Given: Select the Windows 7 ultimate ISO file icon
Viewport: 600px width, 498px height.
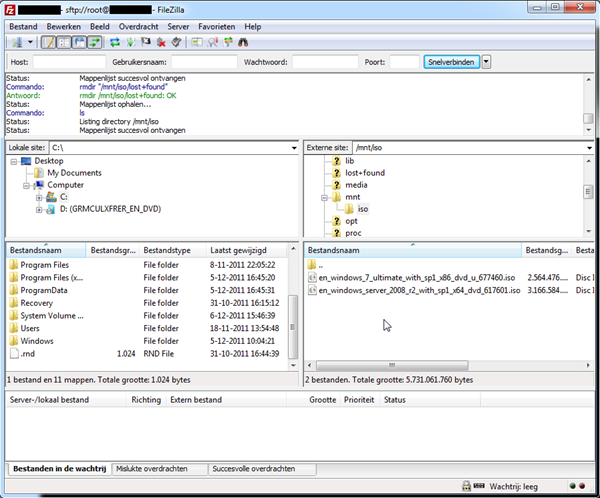Looking at the screenshot, I should [312, 278].
